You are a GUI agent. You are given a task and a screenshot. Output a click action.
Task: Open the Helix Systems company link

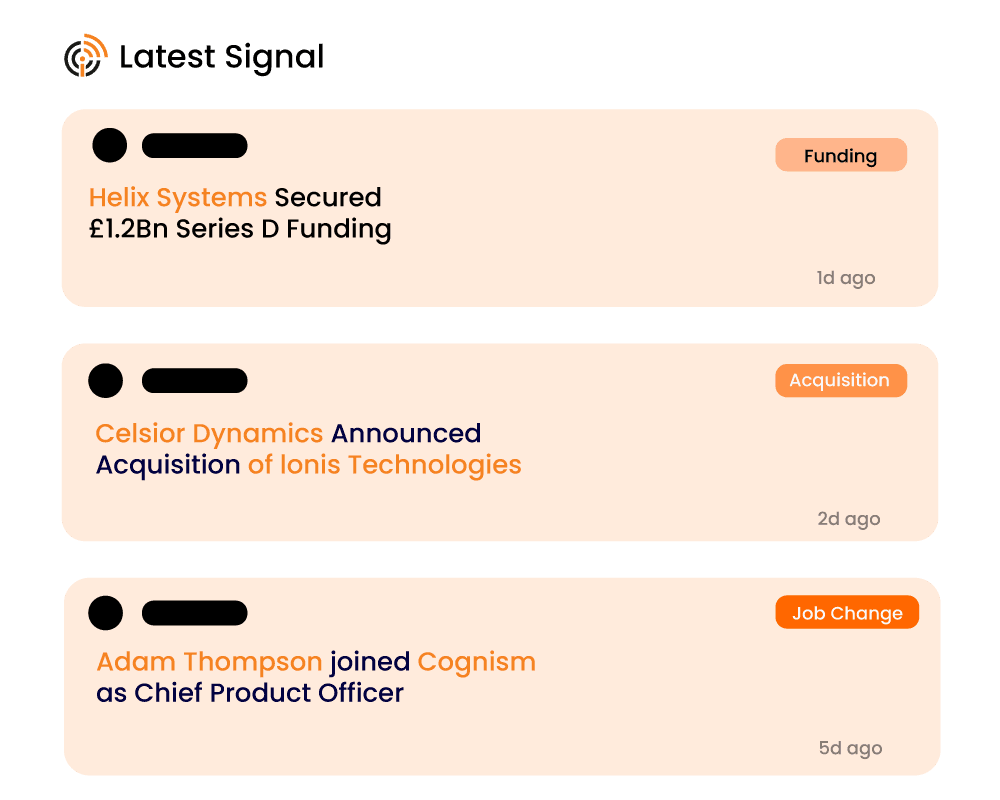pos(178,197)
